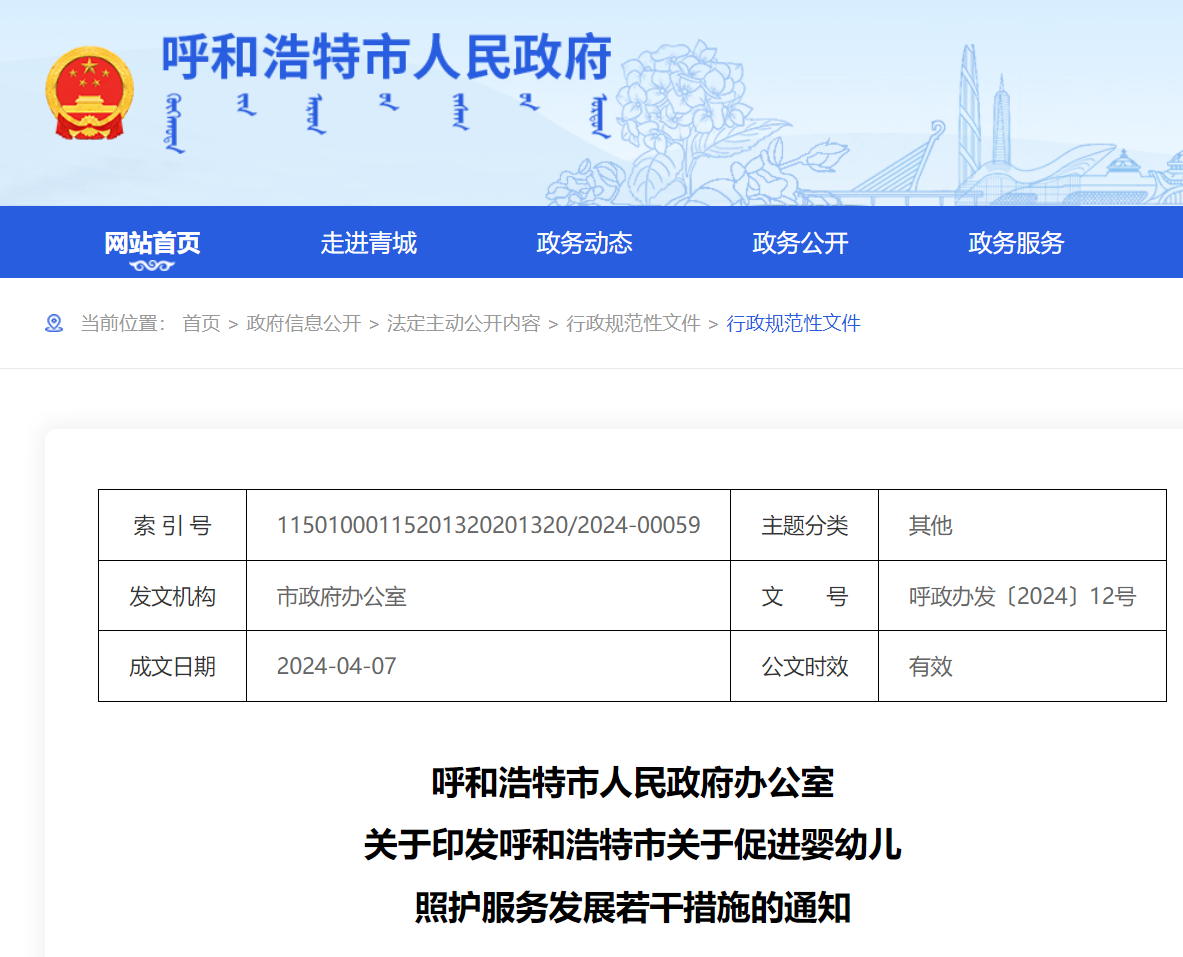1183x957 pixels.
Task: Click the 呼和浩特市人民政府 site title
Action: click(x=386, y=58)
